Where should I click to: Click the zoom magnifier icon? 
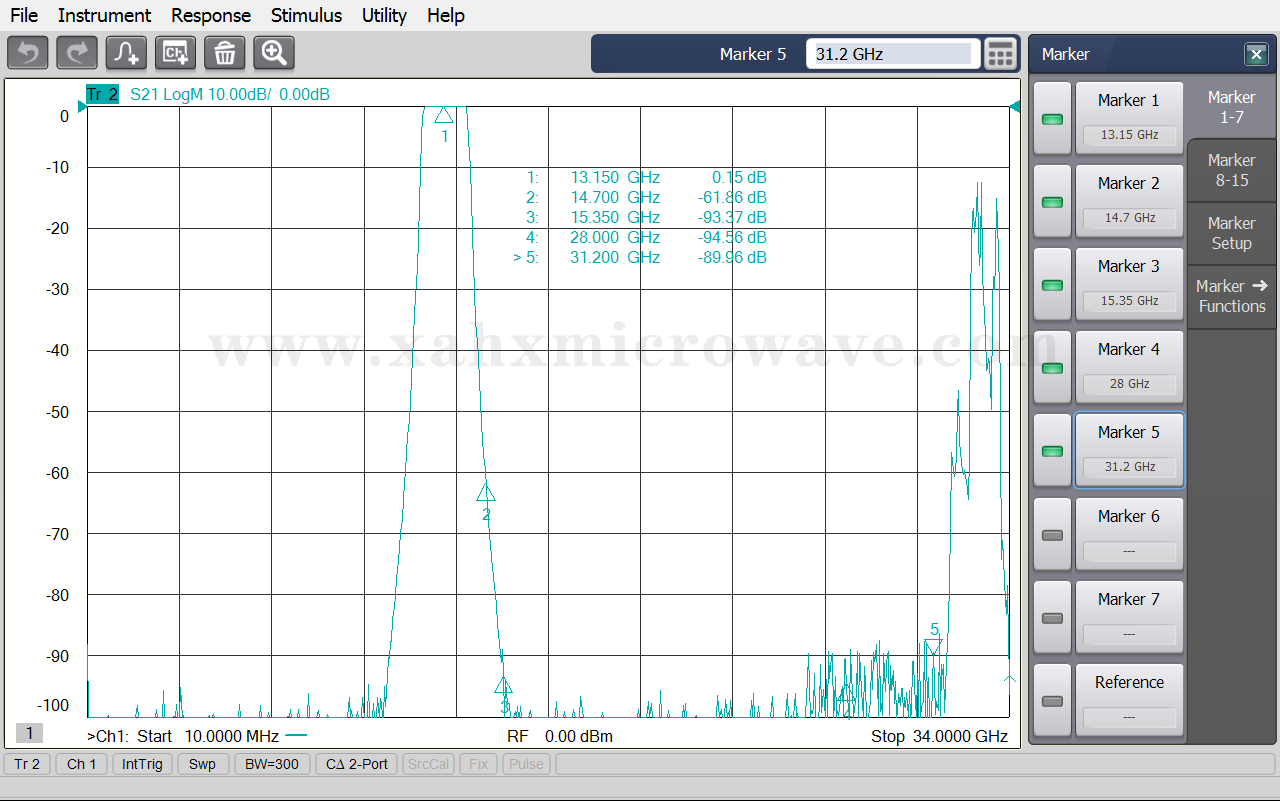coord(274,53)
